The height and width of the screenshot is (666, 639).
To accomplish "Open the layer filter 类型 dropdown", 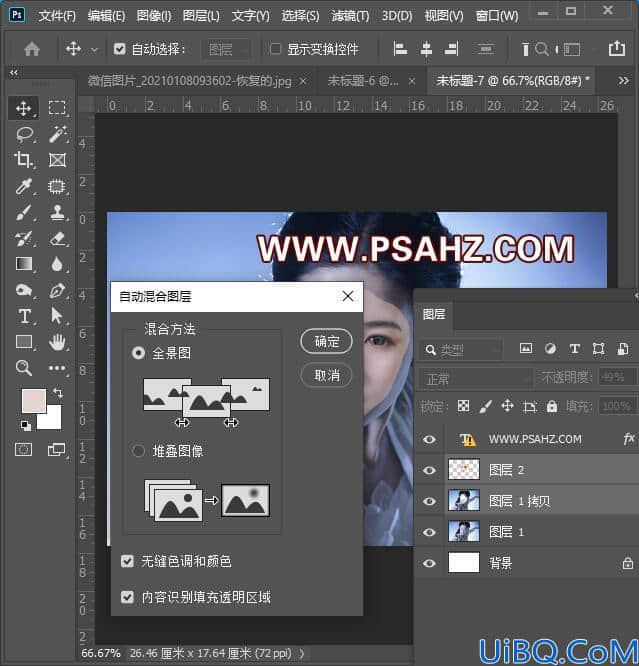I will tap(461, 350).
